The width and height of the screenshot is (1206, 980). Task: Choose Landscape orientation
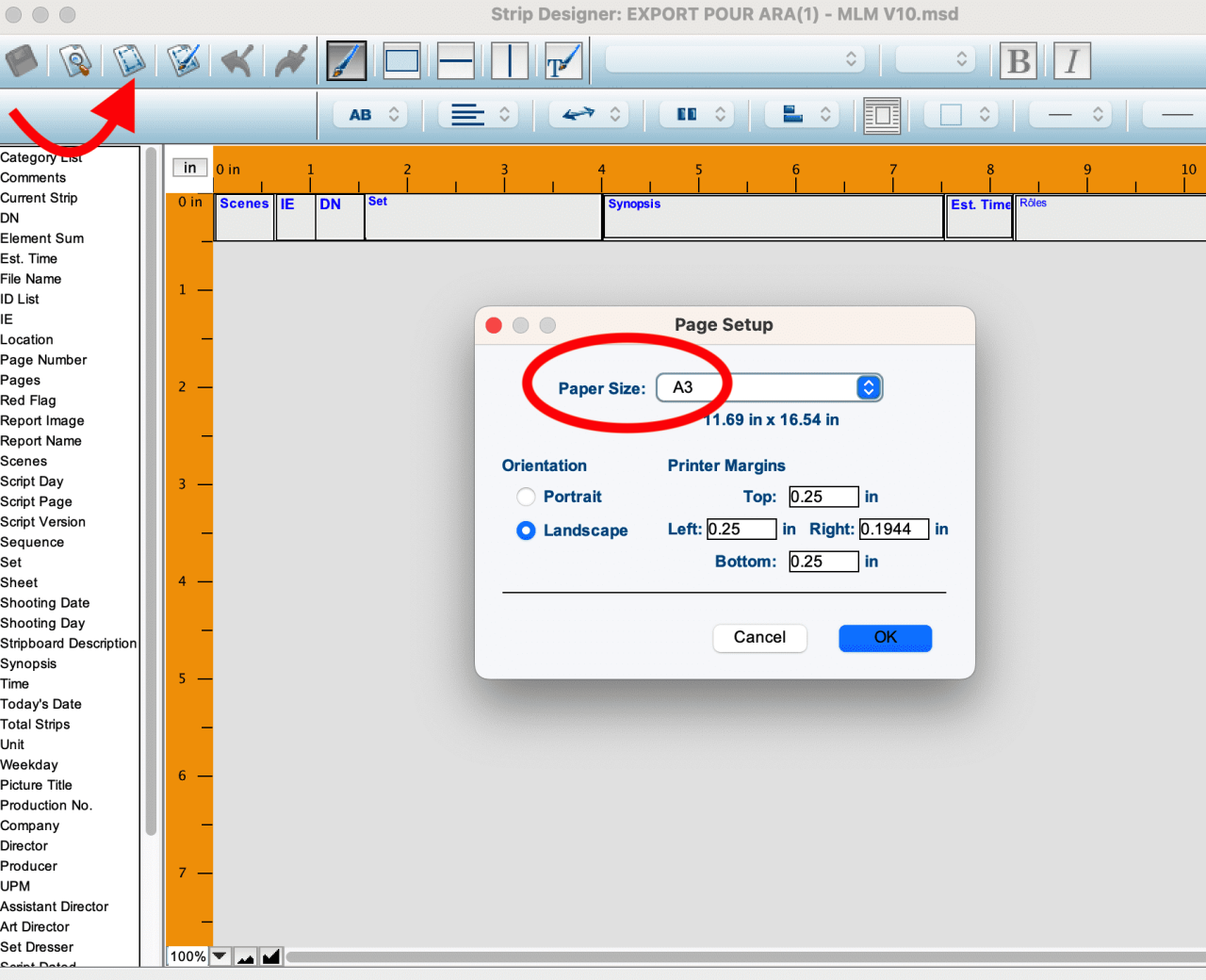click(526, 531)
